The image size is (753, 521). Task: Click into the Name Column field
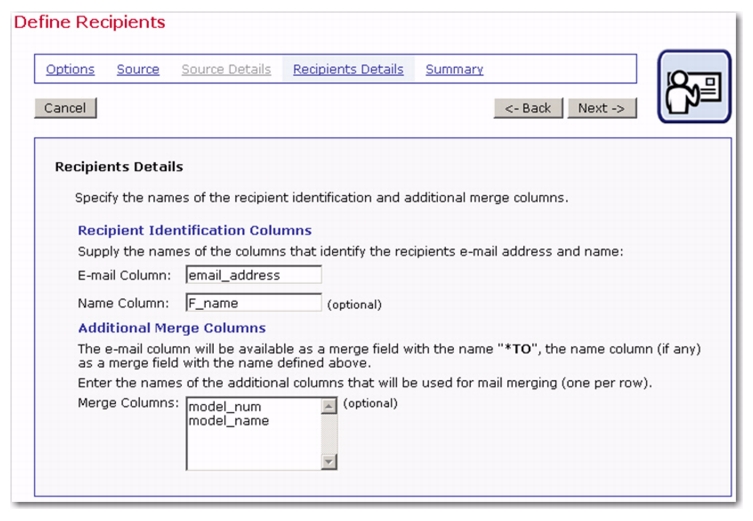253,302
